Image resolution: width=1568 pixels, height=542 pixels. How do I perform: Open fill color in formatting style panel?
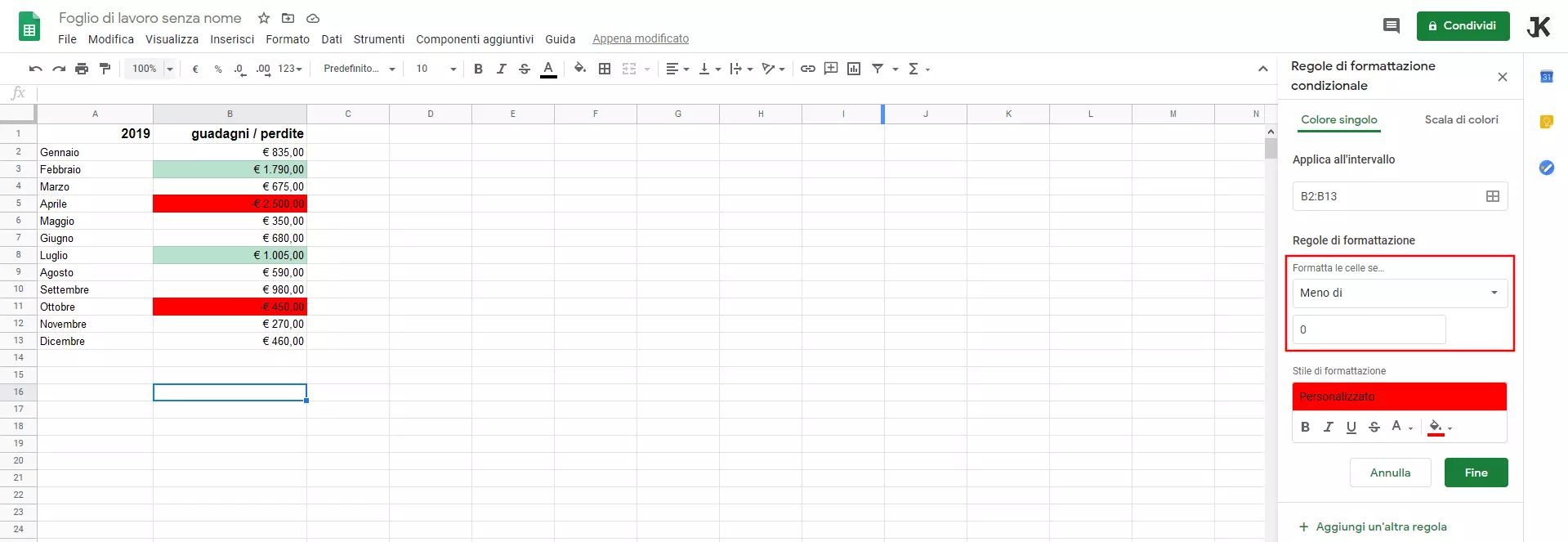(x=1440, y=428)
